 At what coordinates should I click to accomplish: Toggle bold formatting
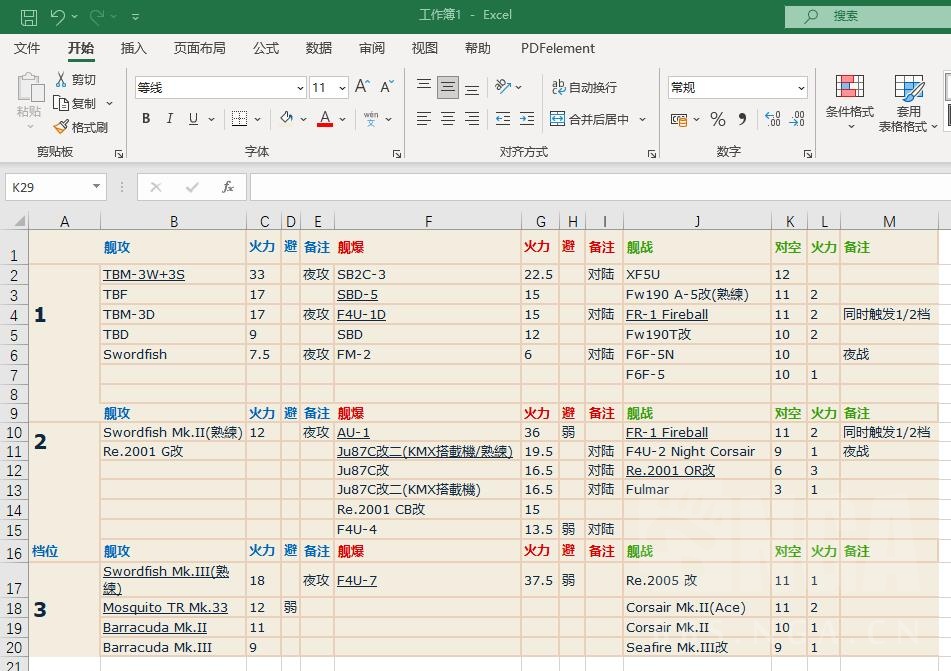(x=146, y=119)
